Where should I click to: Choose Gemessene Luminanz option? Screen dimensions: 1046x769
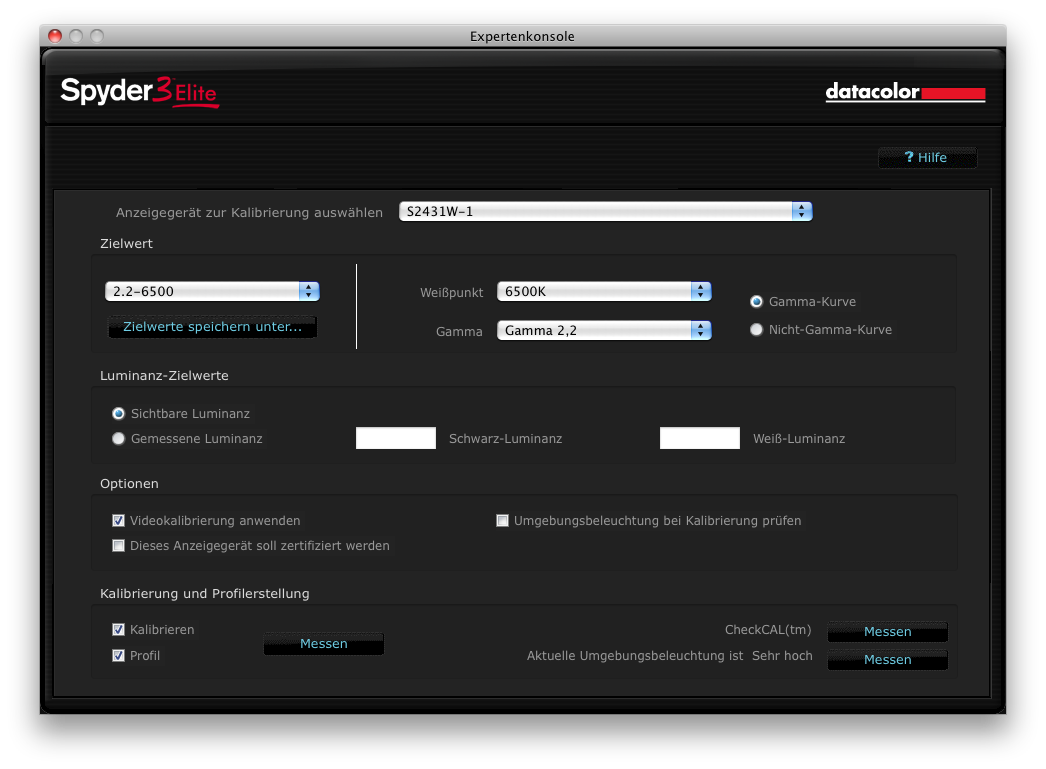119,438
